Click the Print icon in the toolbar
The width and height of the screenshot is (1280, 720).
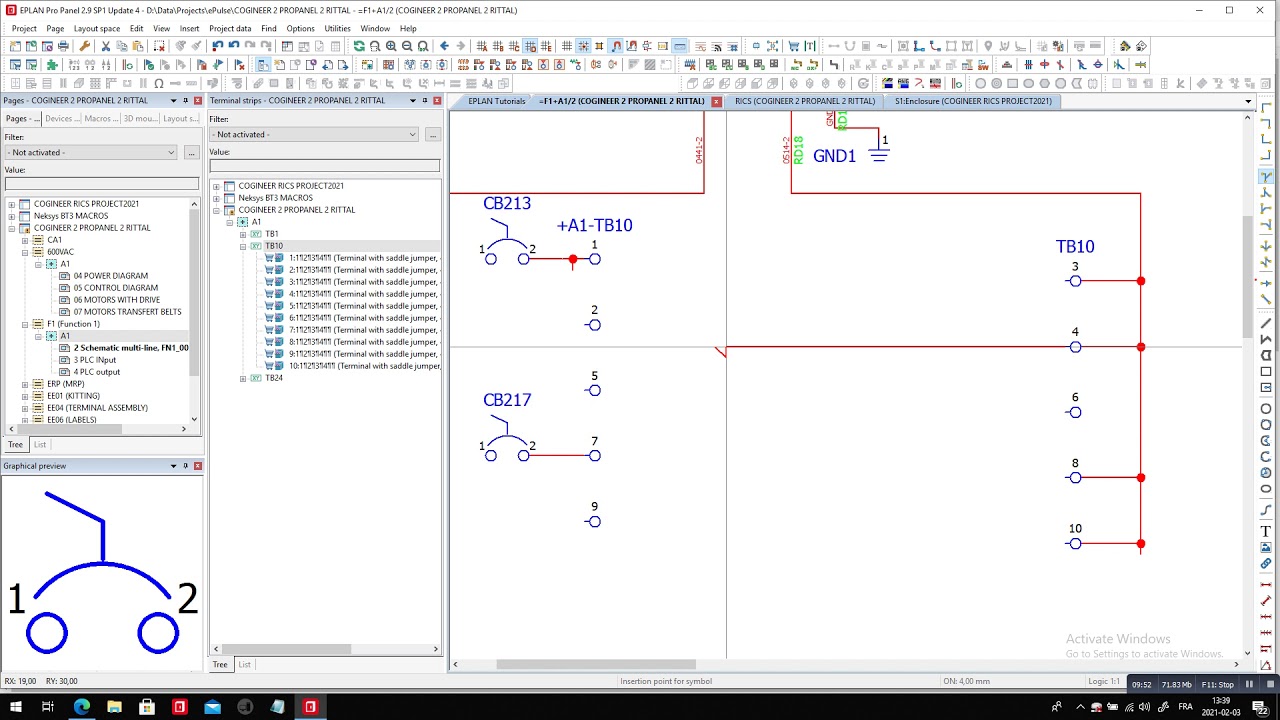tap(63, 46)
